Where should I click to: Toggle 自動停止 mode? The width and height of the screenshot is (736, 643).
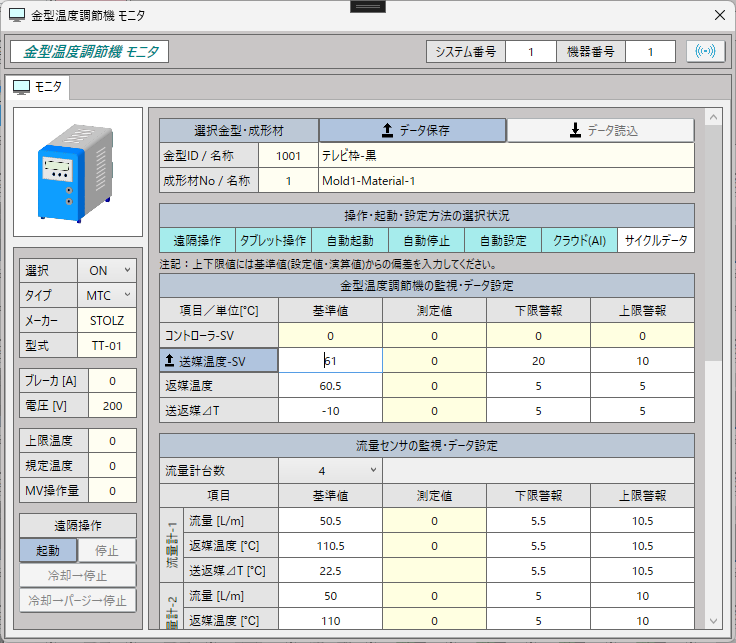[x=426, y=241]
